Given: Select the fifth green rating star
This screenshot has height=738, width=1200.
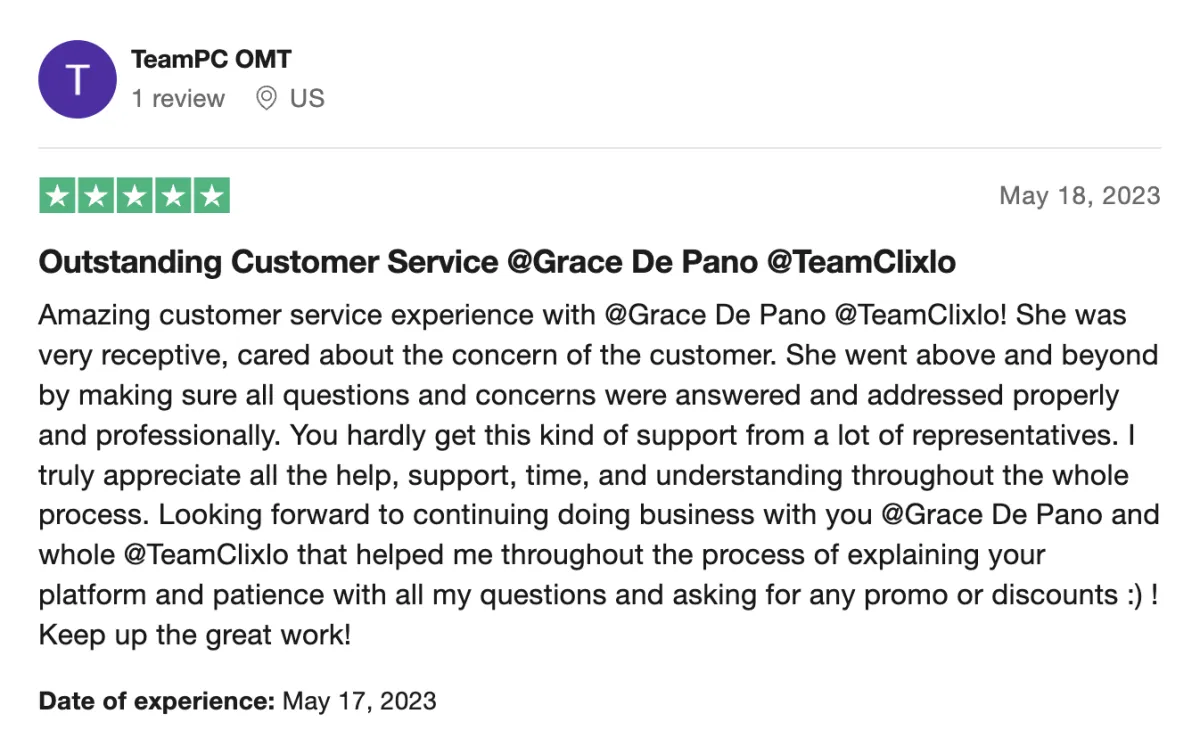Looking at the screenshot, I should pyautogui.click(x=211, y=196).
